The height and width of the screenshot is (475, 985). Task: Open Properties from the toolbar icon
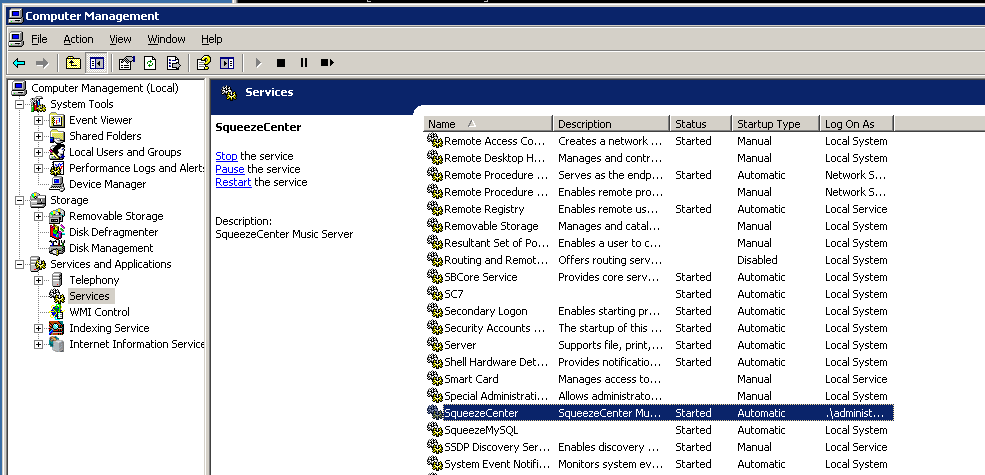(x=127, y=63)
